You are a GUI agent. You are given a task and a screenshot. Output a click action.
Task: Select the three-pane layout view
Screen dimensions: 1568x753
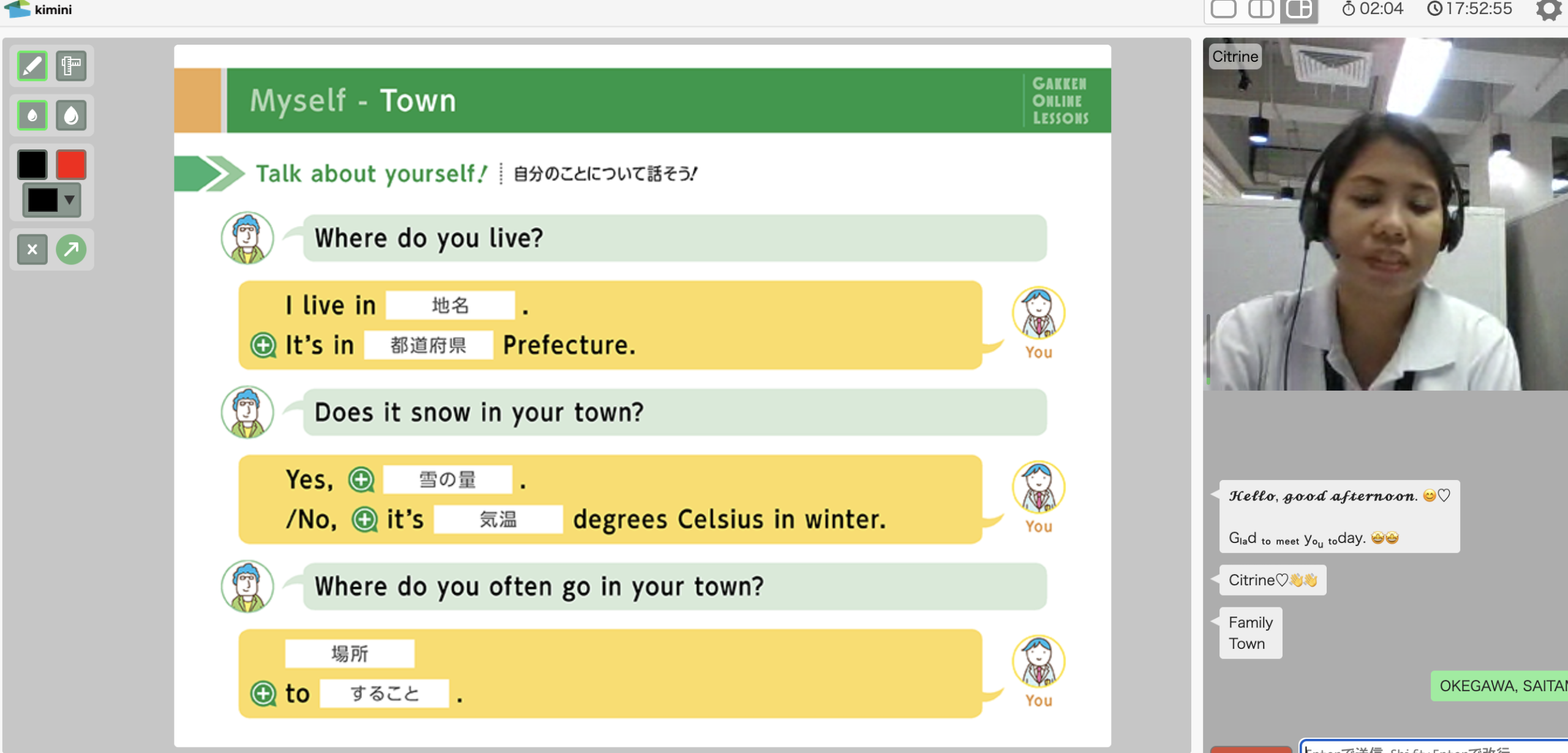point(1298,9)
